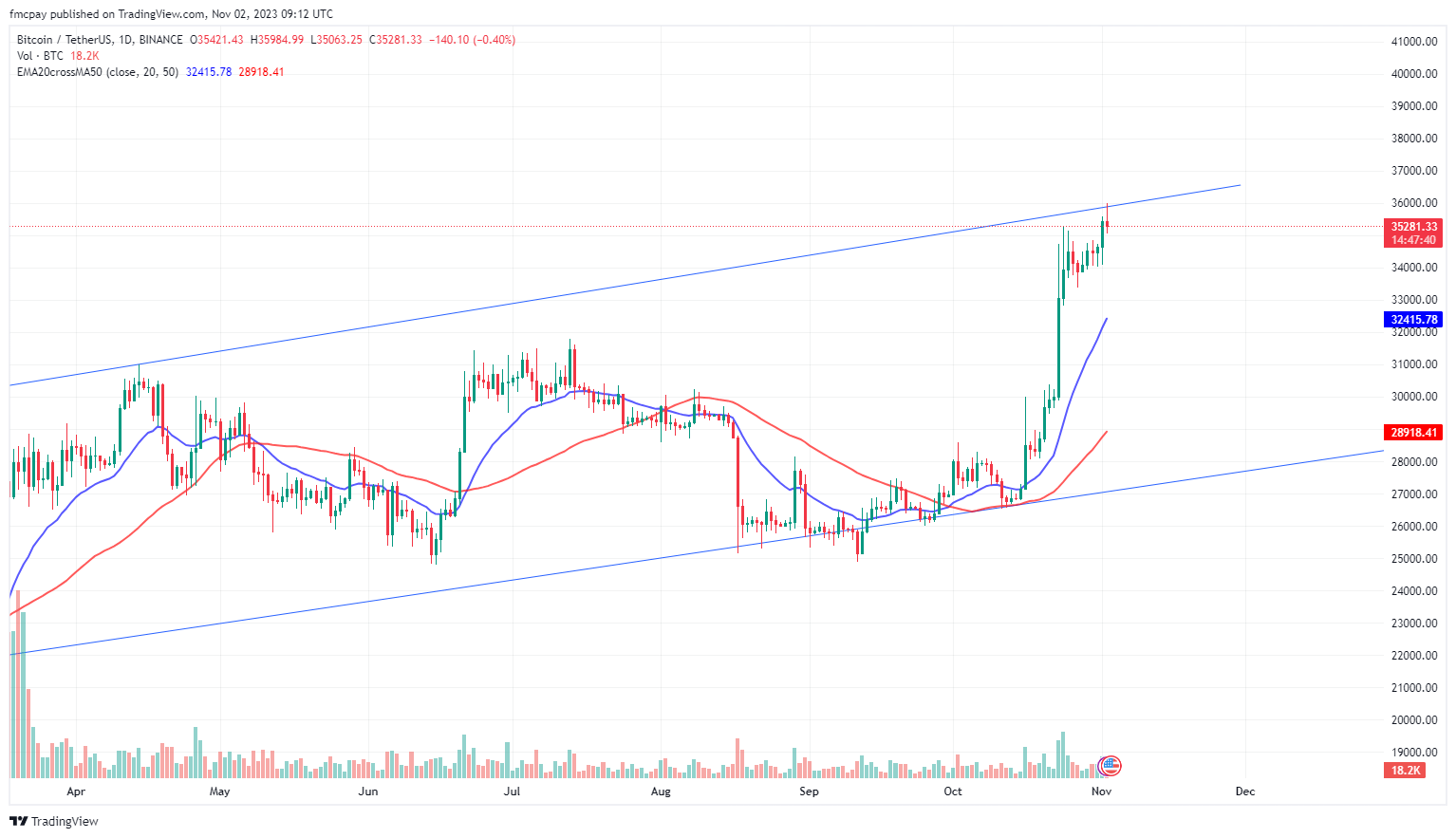Select the EMA20crossMA50 indicator legend name

click(x=98, y=72)
